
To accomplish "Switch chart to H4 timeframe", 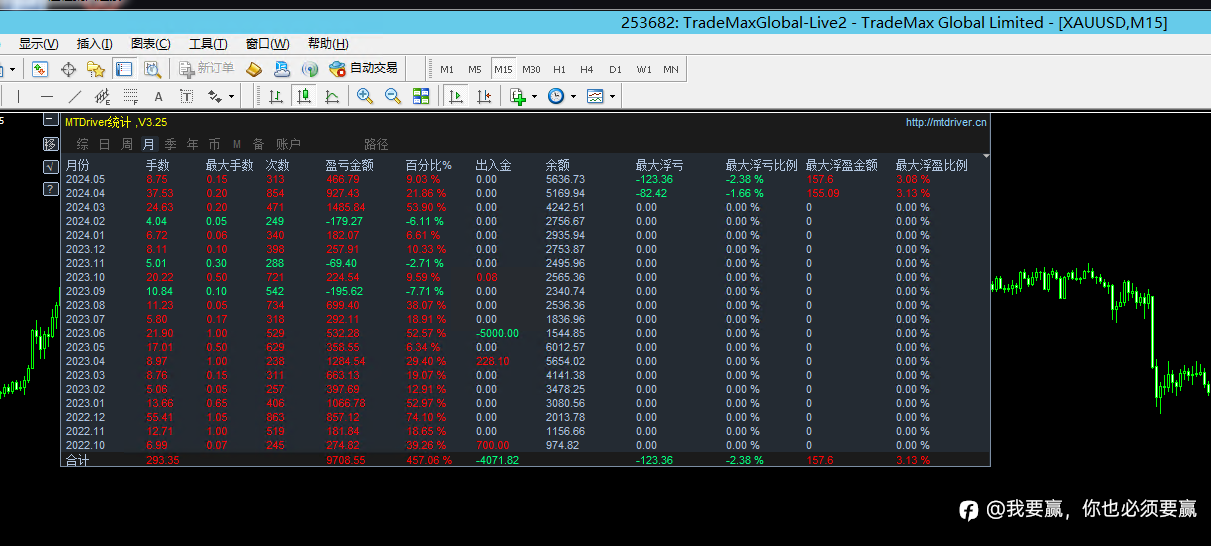I will point(587,69).
